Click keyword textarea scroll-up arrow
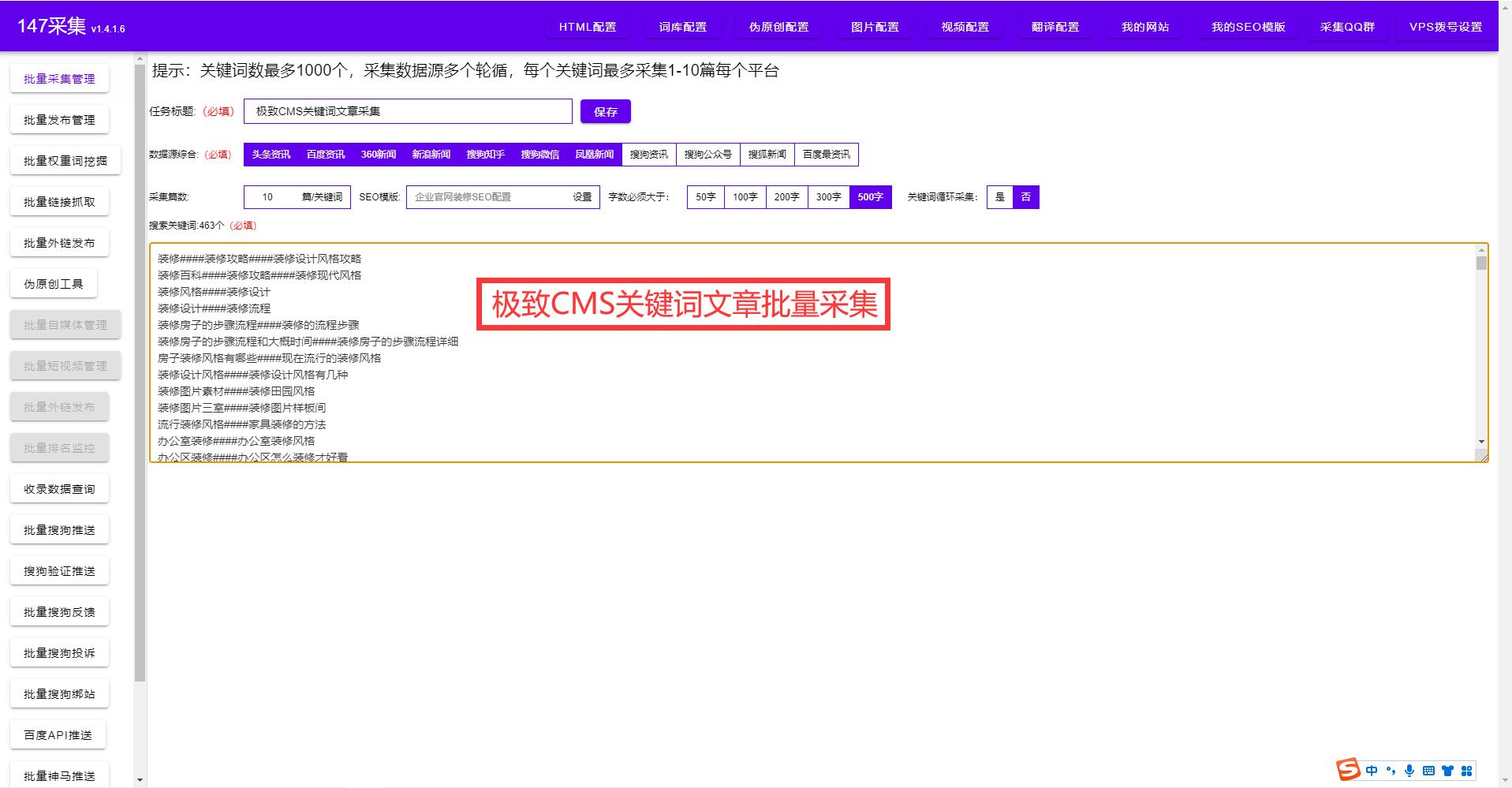Viewport: 1512px width, 788px height. click(1481, 251)
